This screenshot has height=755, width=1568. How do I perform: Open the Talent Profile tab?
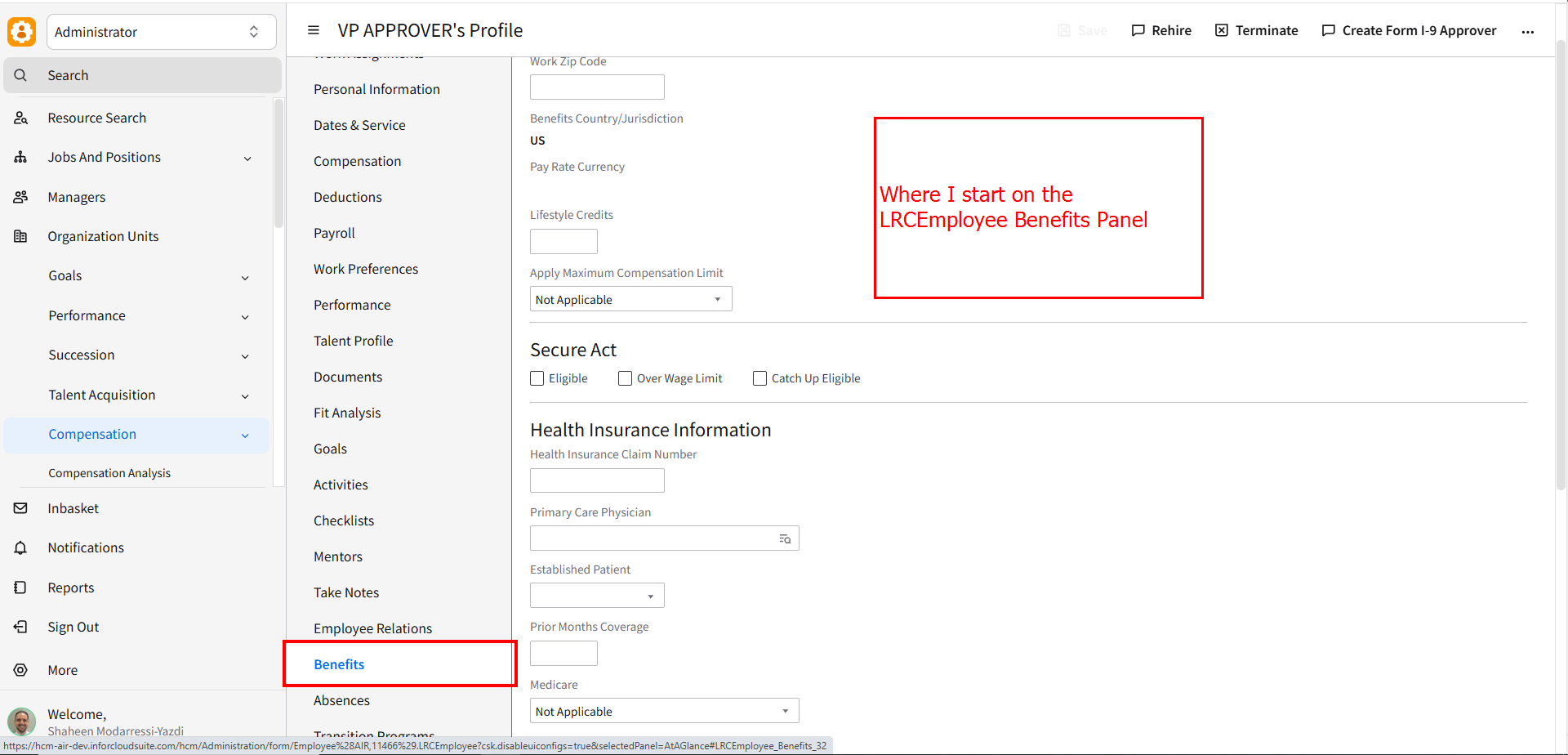coord(354,341)
